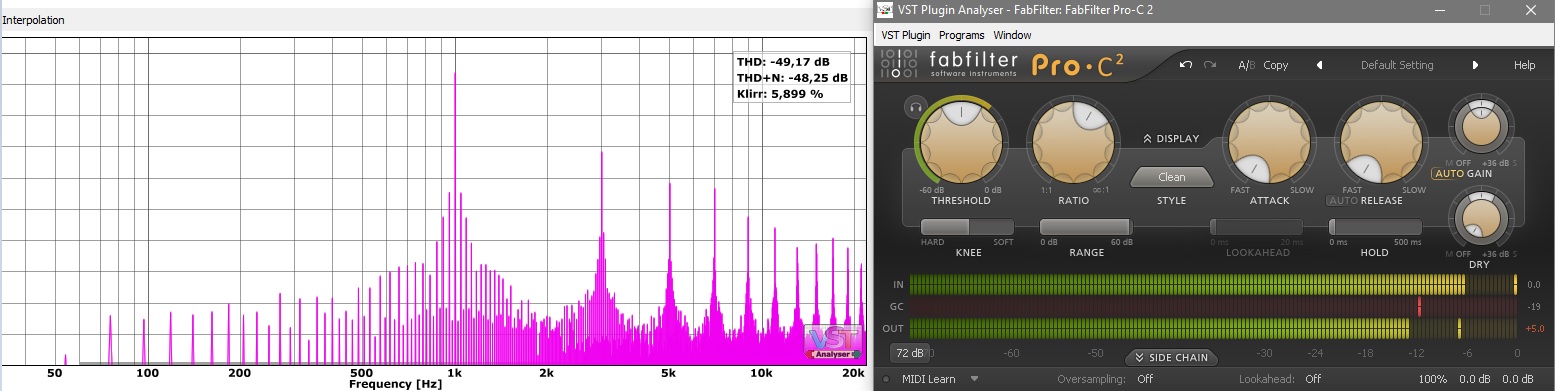
Task: Open the Oversampling Off selector
Action: tap(1145, 379)
